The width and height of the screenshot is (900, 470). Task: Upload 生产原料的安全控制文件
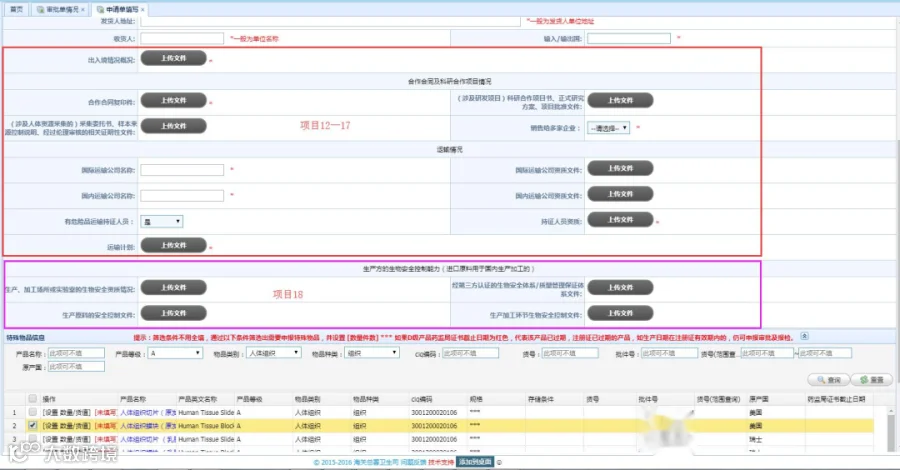(173, 313)
